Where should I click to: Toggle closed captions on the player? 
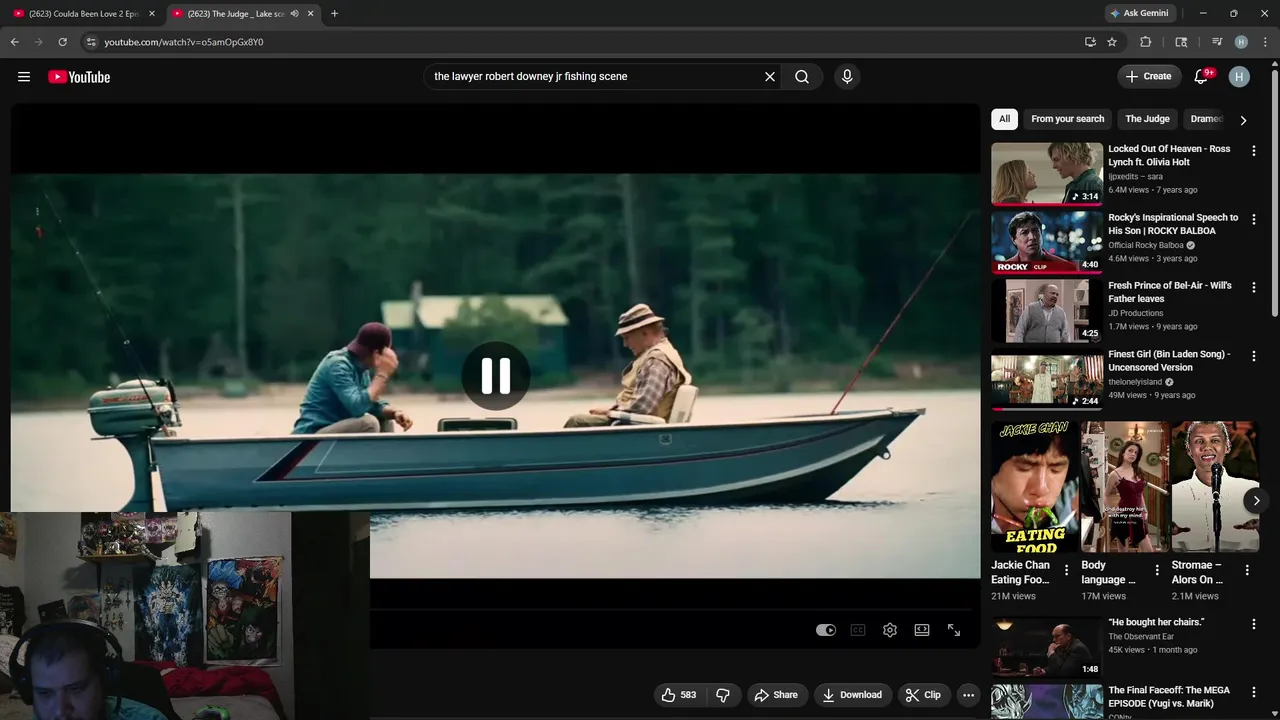tap(858, 630)
